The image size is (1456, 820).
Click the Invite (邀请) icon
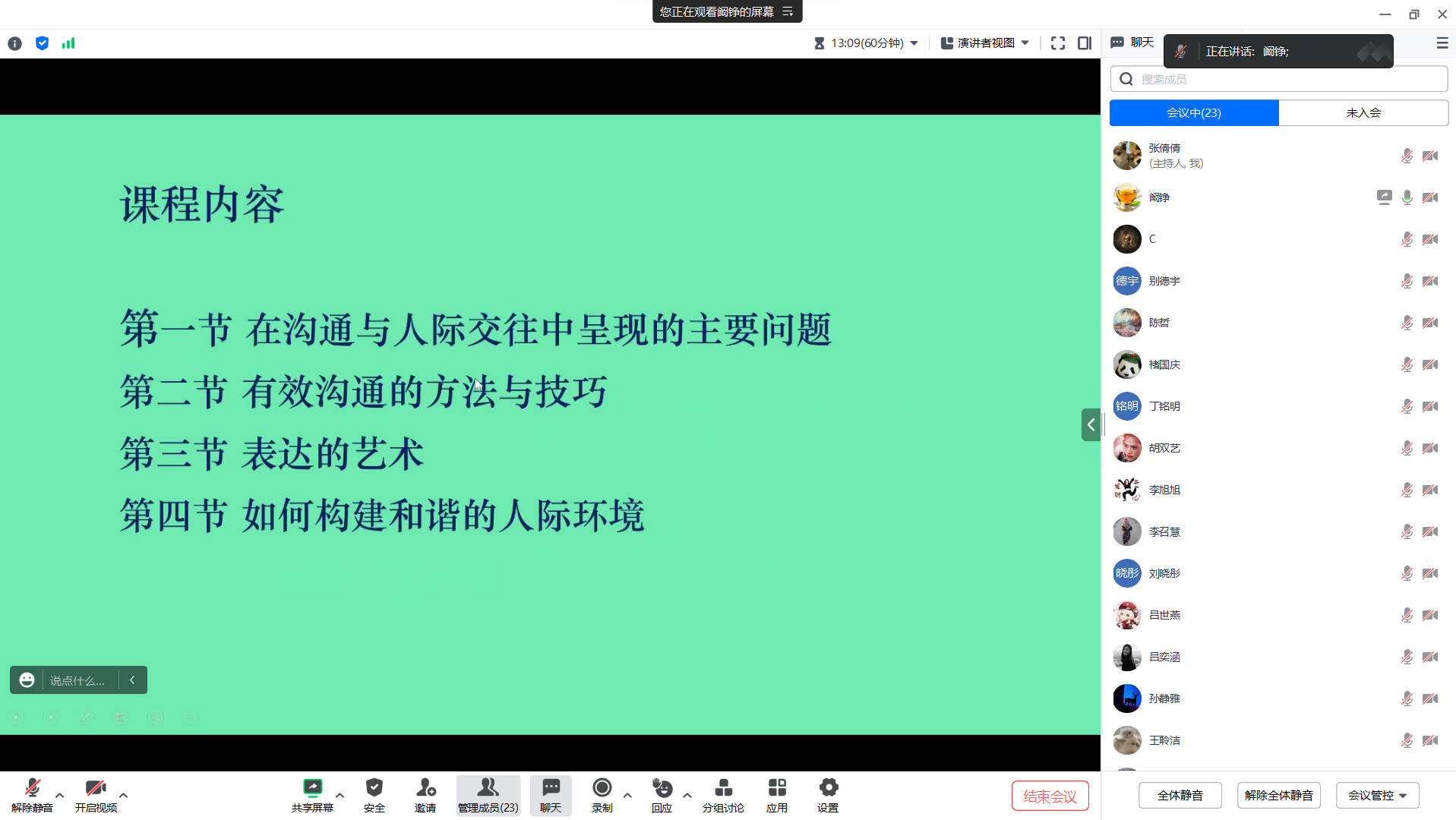[425, 788]
